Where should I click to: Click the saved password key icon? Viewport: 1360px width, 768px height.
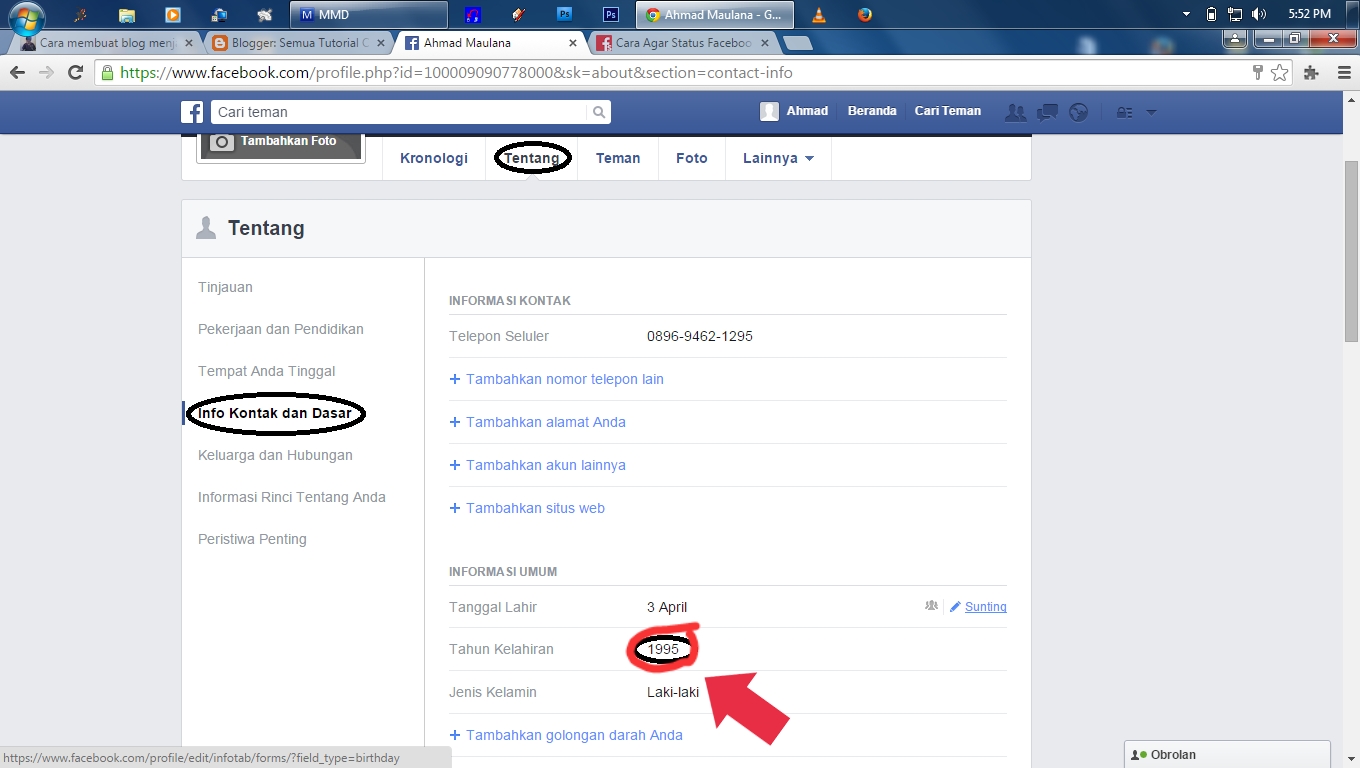tap(1258, 73)
